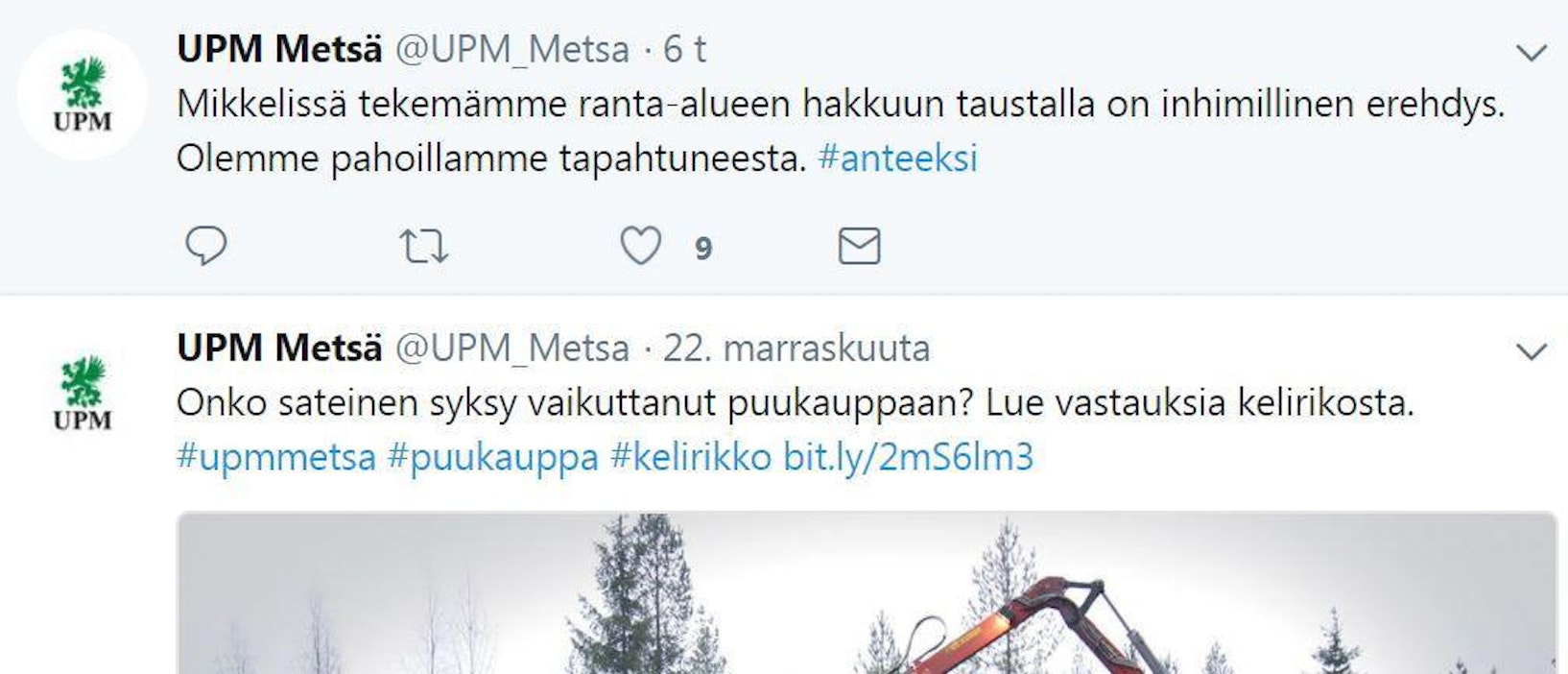1568x674 pixels.
Task: Open the 22. marraskuuta timestamp
Action: coord(796,349)
